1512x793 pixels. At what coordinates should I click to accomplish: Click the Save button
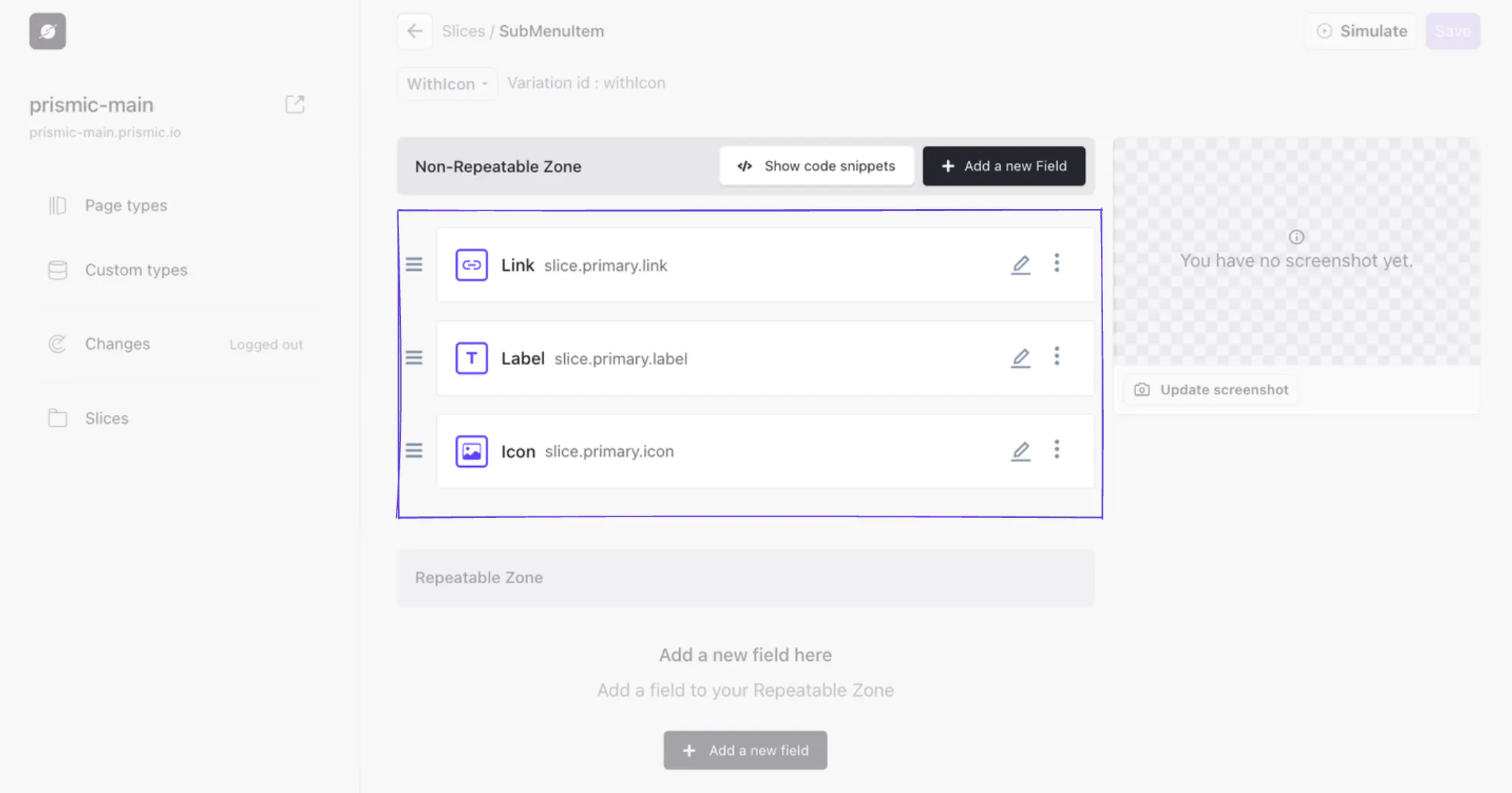[x=1453, y=31]
